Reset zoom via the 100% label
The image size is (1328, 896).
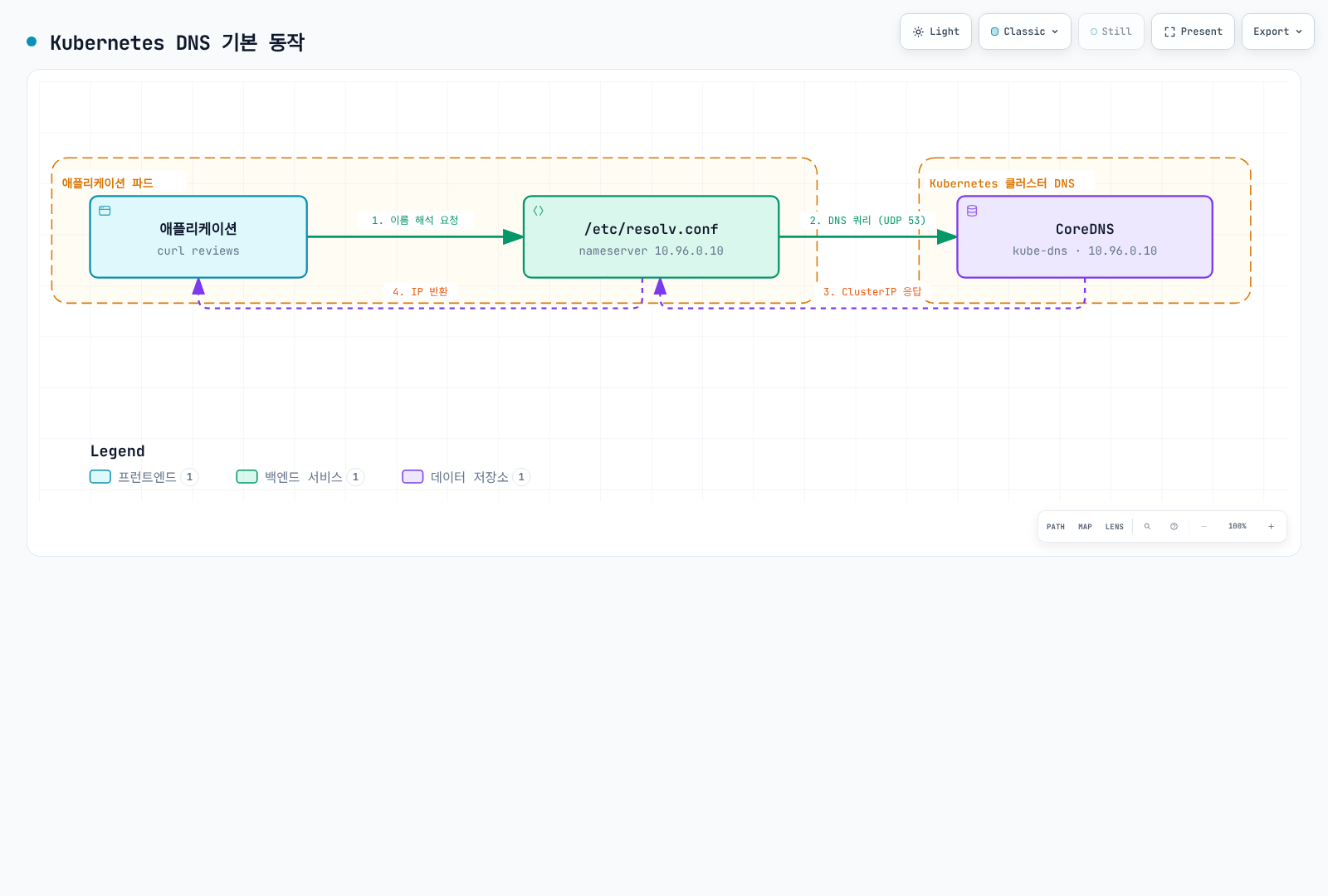tap(1238, 527)
